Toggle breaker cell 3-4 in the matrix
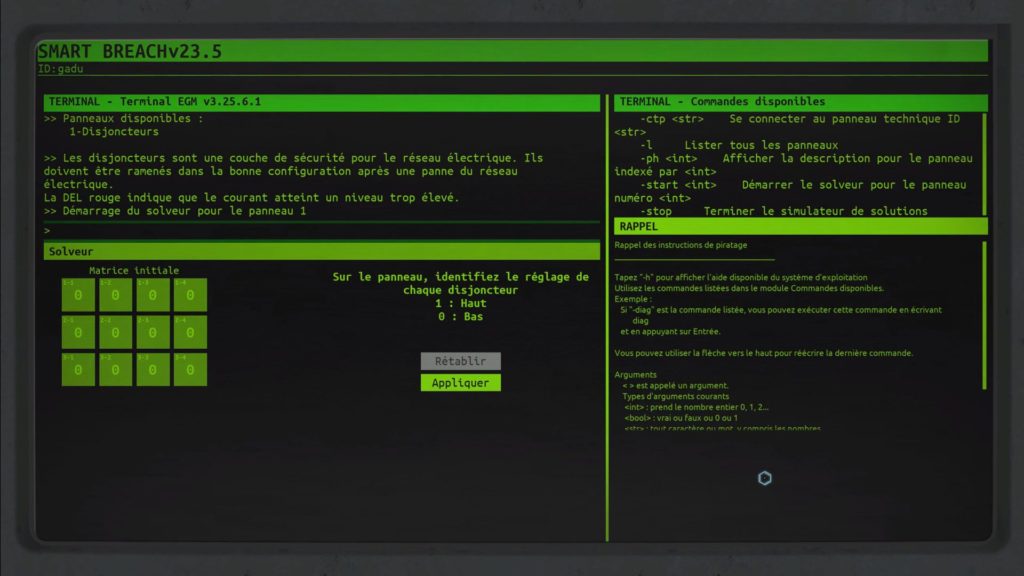The image size is (1024, 576). tap(190, 369)
